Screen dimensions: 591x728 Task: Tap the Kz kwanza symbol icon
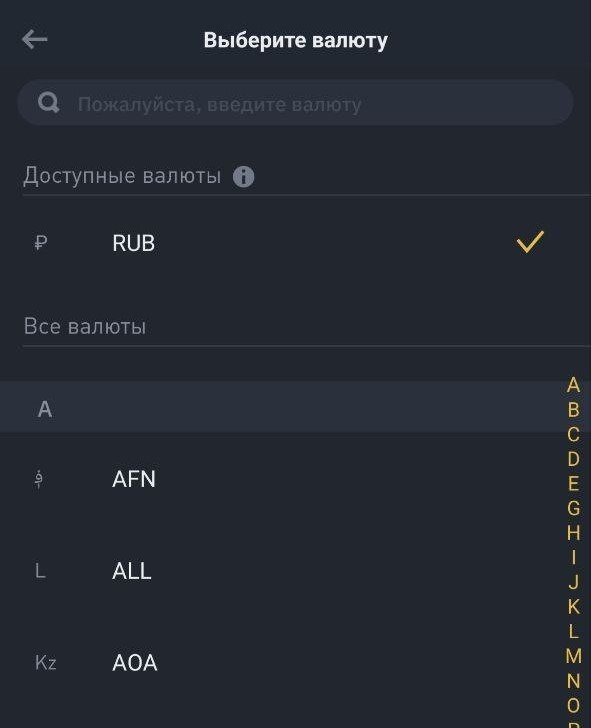click(45, 663)
